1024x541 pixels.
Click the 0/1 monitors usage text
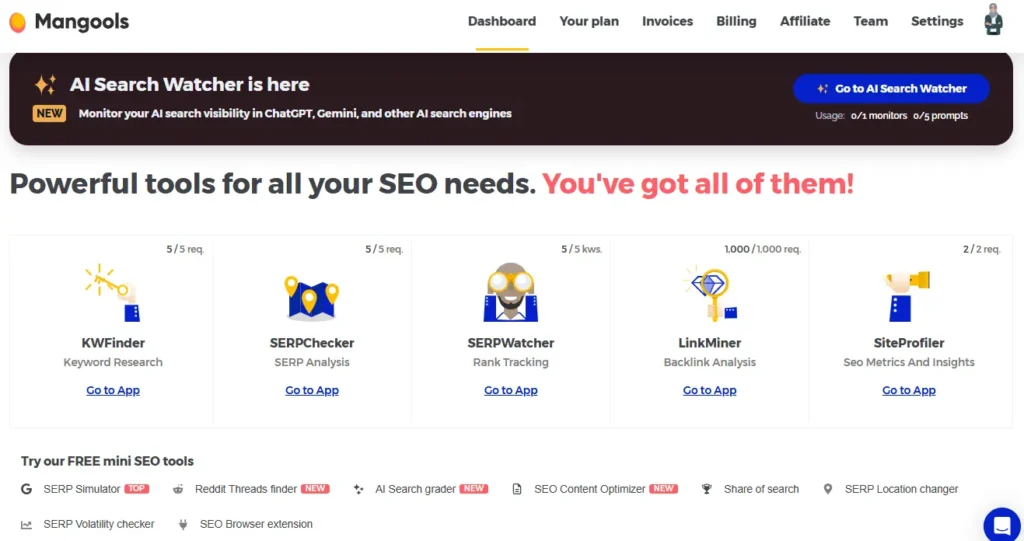point(878,116)
